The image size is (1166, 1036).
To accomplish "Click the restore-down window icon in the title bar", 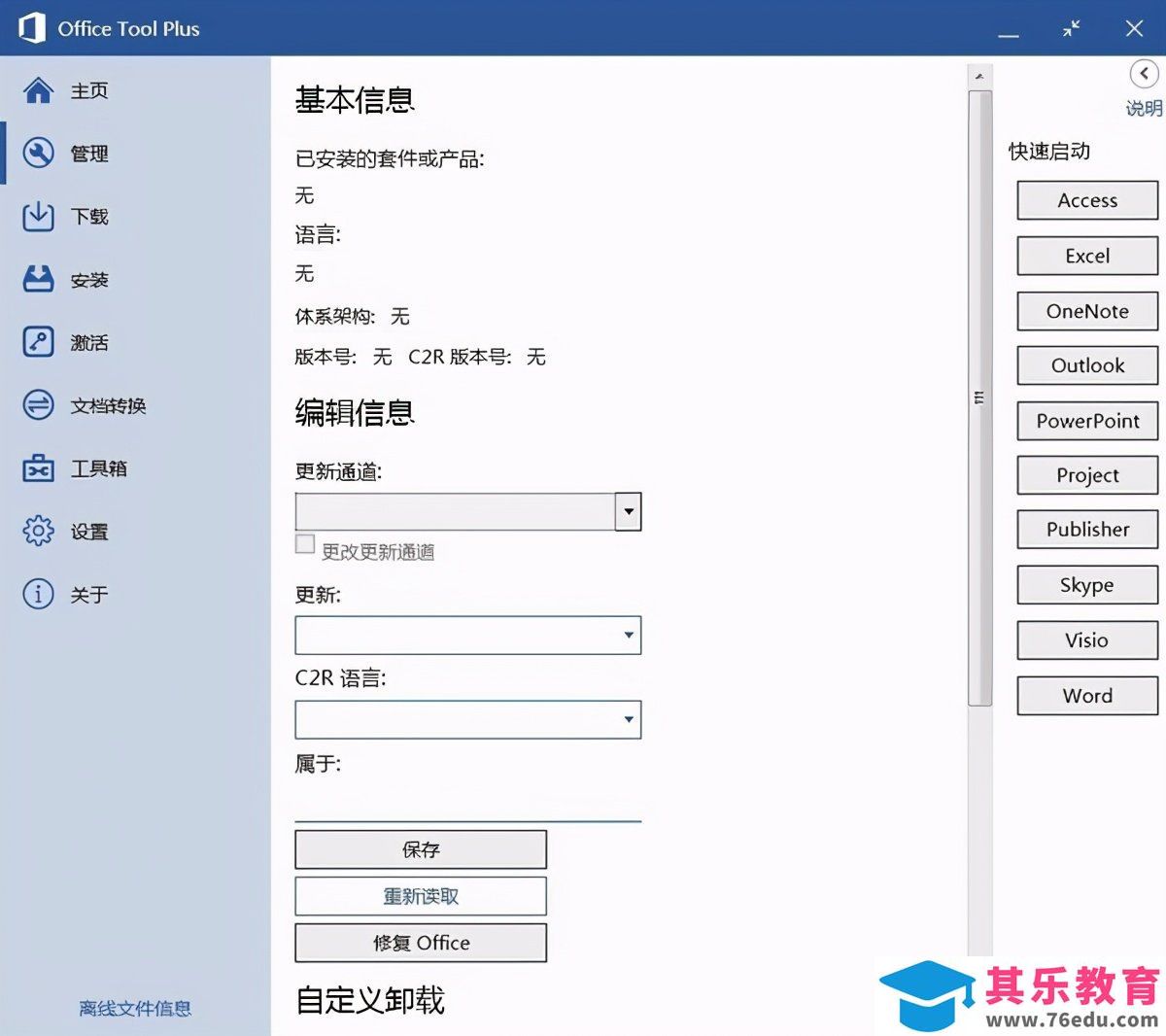I will (1071, 28).
